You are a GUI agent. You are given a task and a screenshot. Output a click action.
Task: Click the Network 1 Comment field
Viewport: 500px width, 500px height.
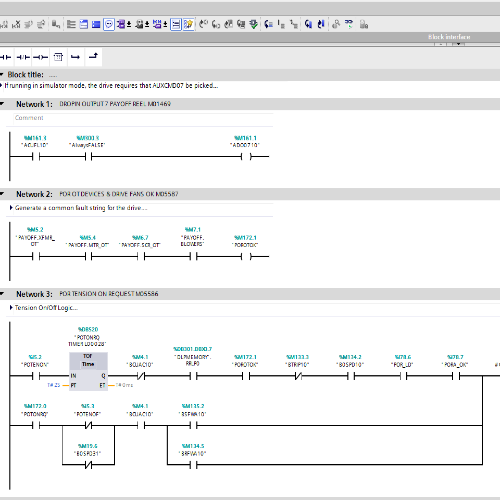click(143, 118)
